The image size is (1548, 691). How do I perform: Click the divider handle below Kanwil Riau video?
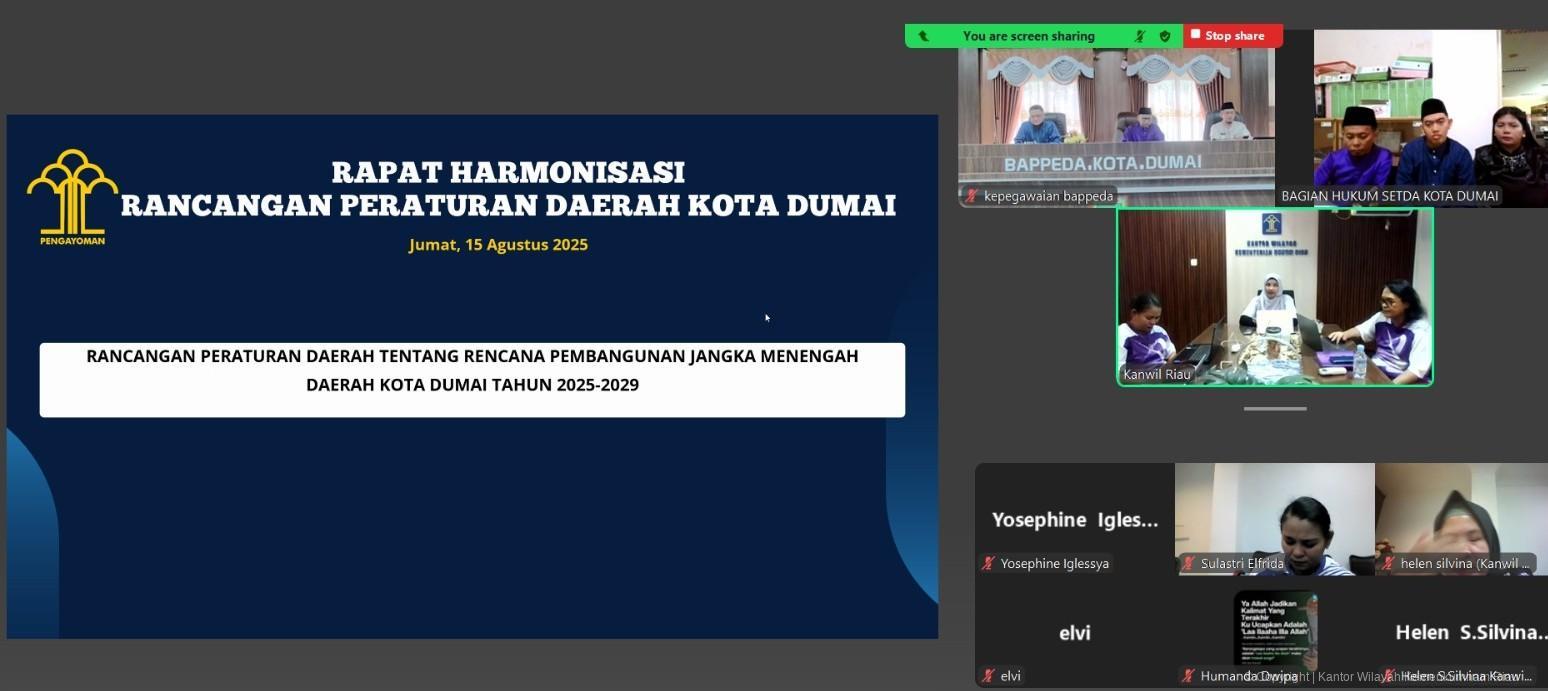tap(1275, 409)
